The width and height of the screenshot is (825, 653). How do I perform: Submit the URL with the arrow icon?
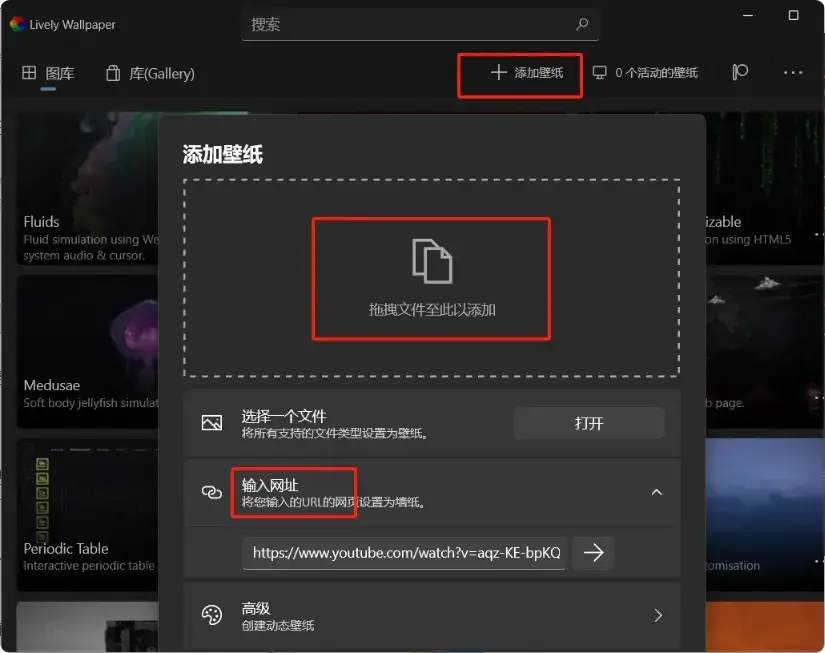[593, 552]
